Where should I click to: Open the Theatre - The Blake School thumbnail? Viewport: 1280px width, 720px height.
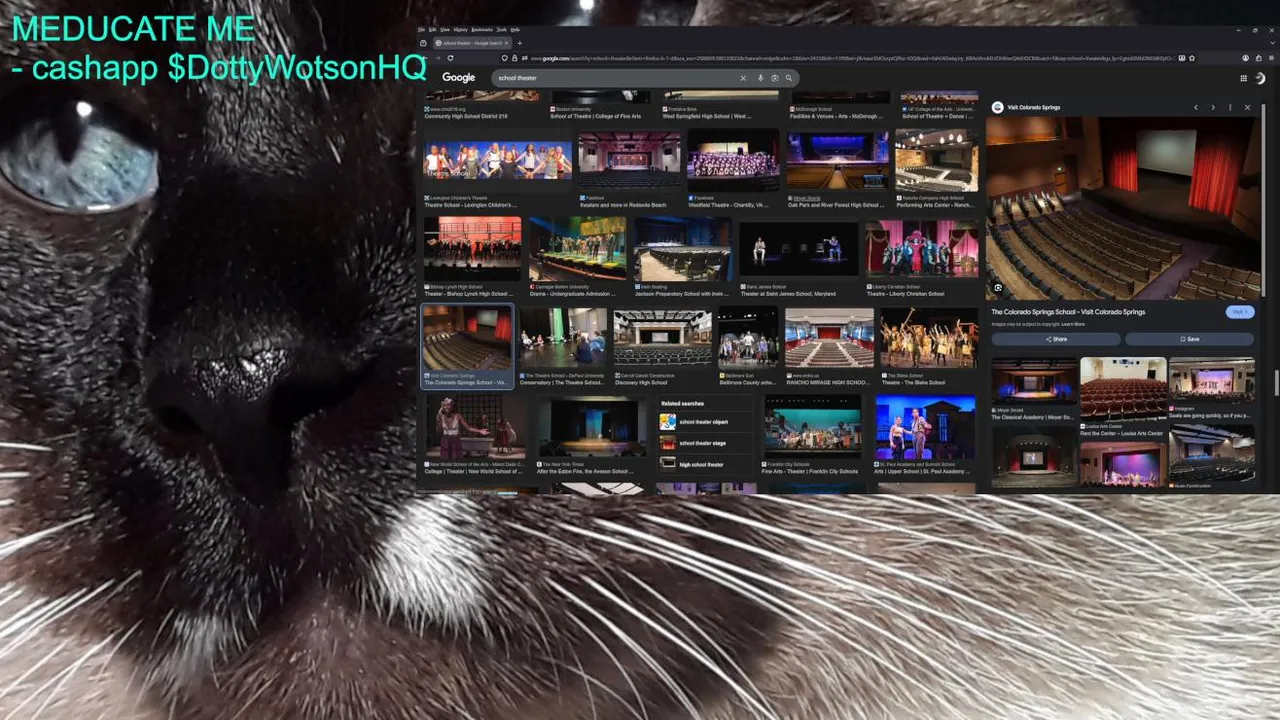pyautogui.click(x=929, y=338)
